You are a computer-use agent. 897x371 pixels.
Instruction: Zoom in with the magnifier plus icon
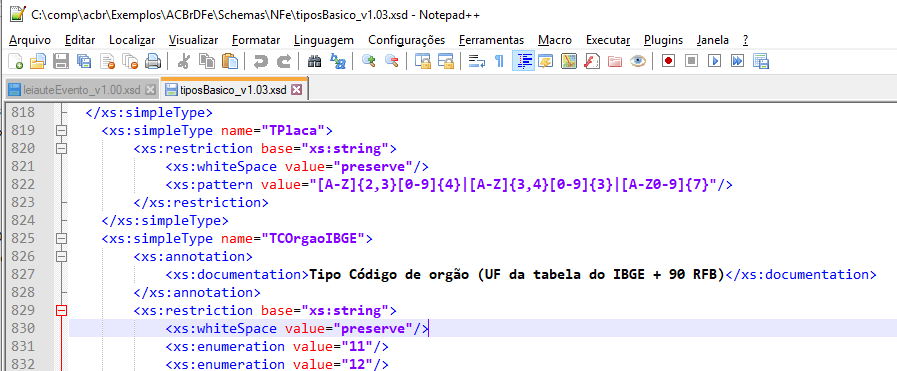pos(368,61)
